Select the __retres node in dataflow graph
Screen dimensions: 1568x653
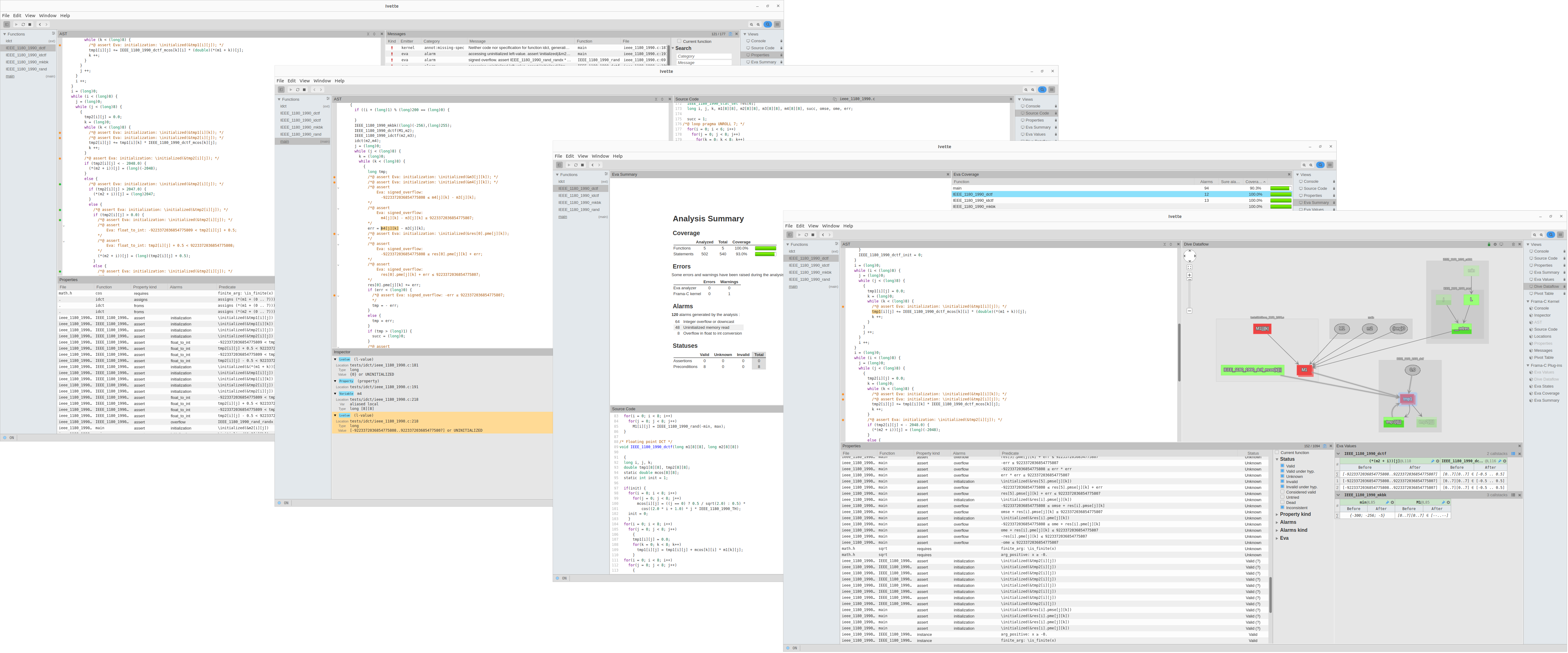click(1462, 329)
